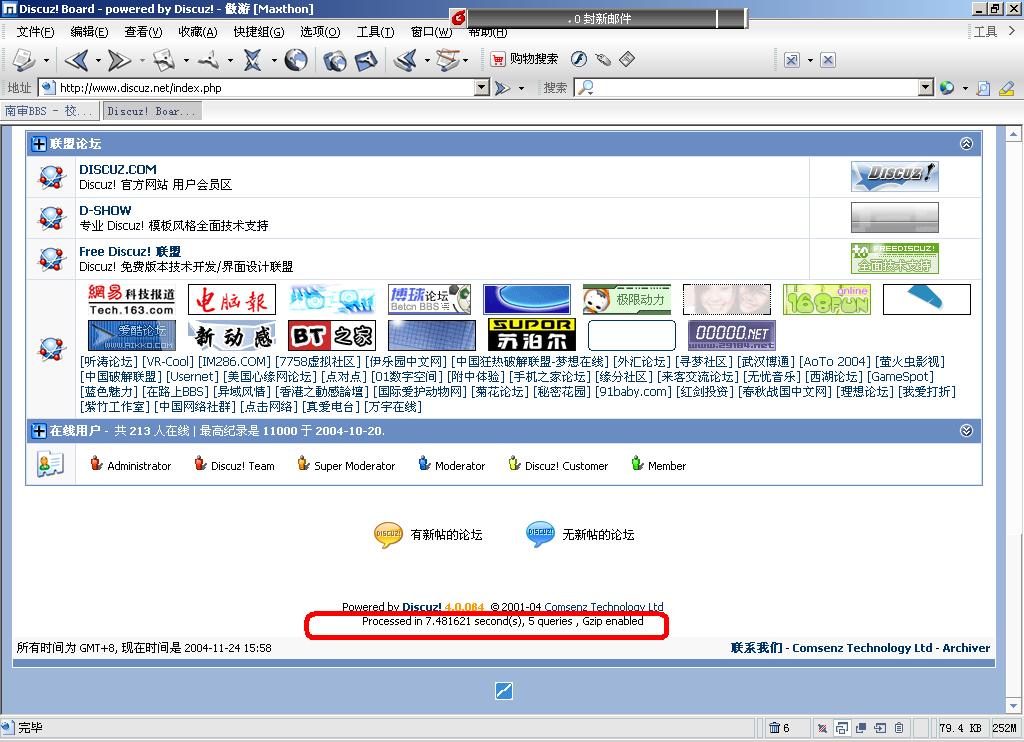Viewport: 1024px width, 742px height.
Task: Click the orange new-posts forum icon
Action: click(x=388, y=534)
